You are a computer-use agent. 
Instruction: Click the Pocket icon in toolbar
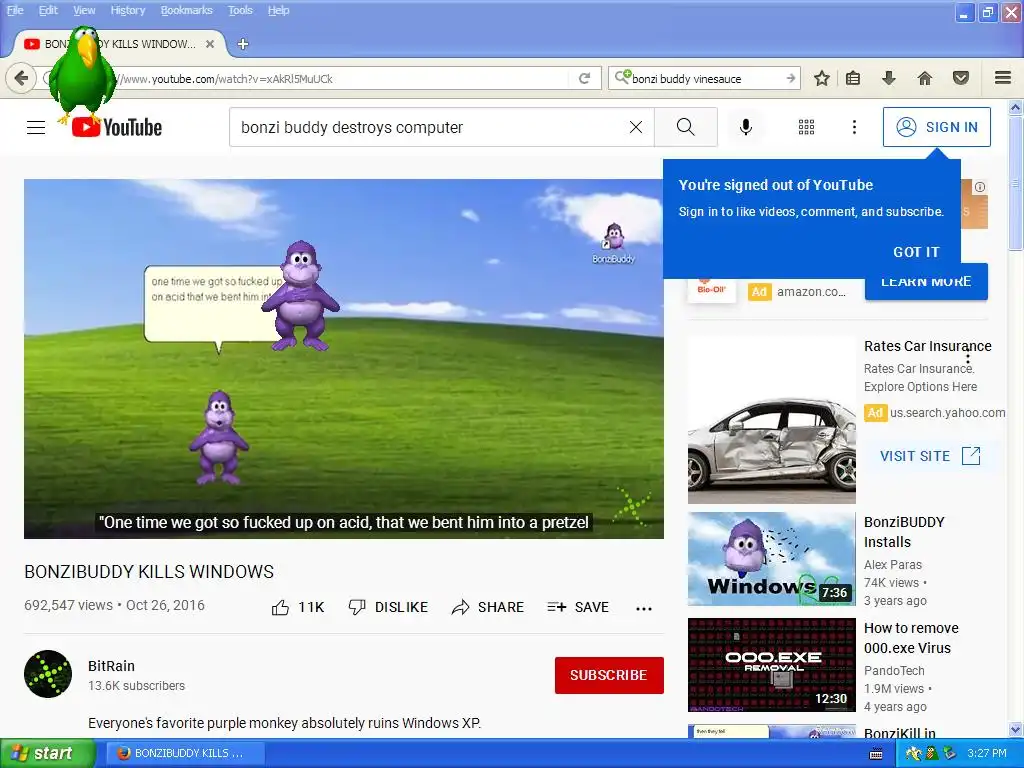(x=961, y=78)
